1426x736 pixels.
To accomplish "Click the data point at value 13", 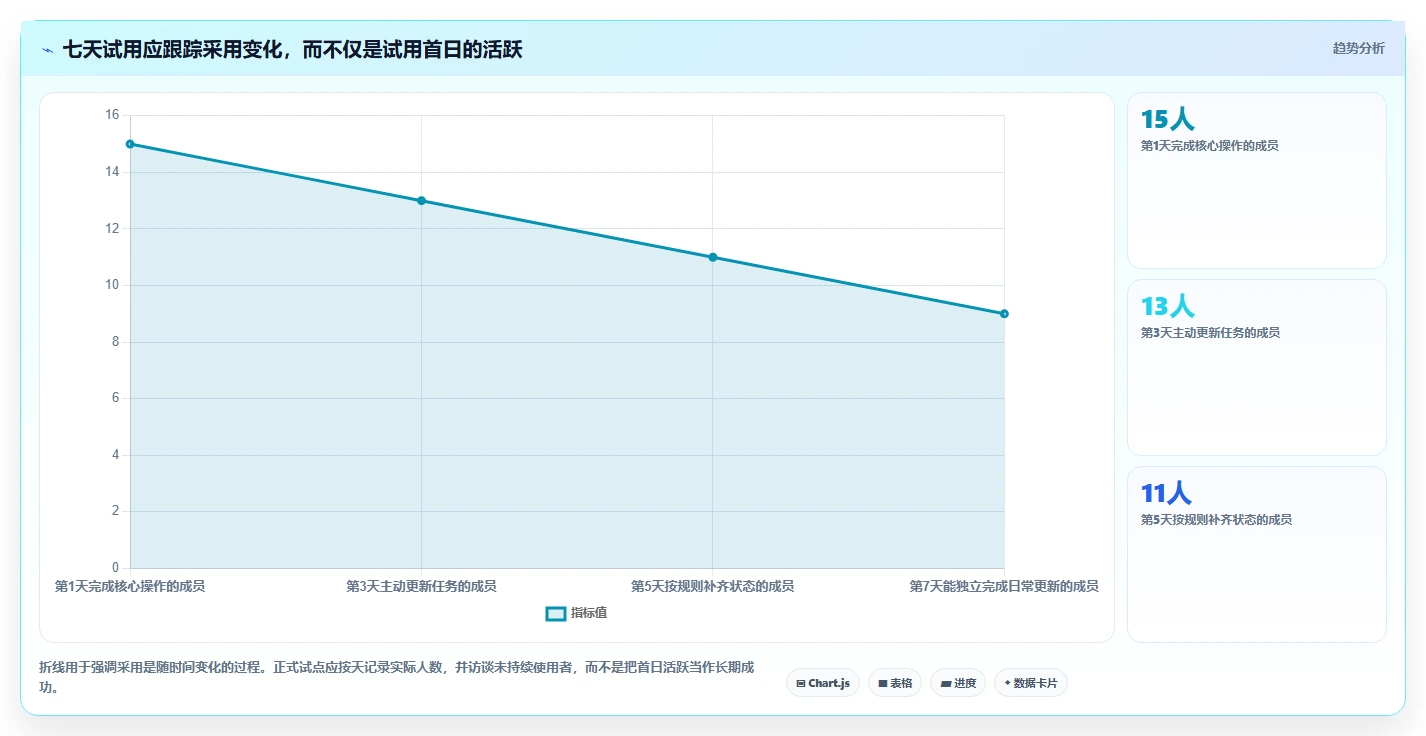I will [421, 201].
